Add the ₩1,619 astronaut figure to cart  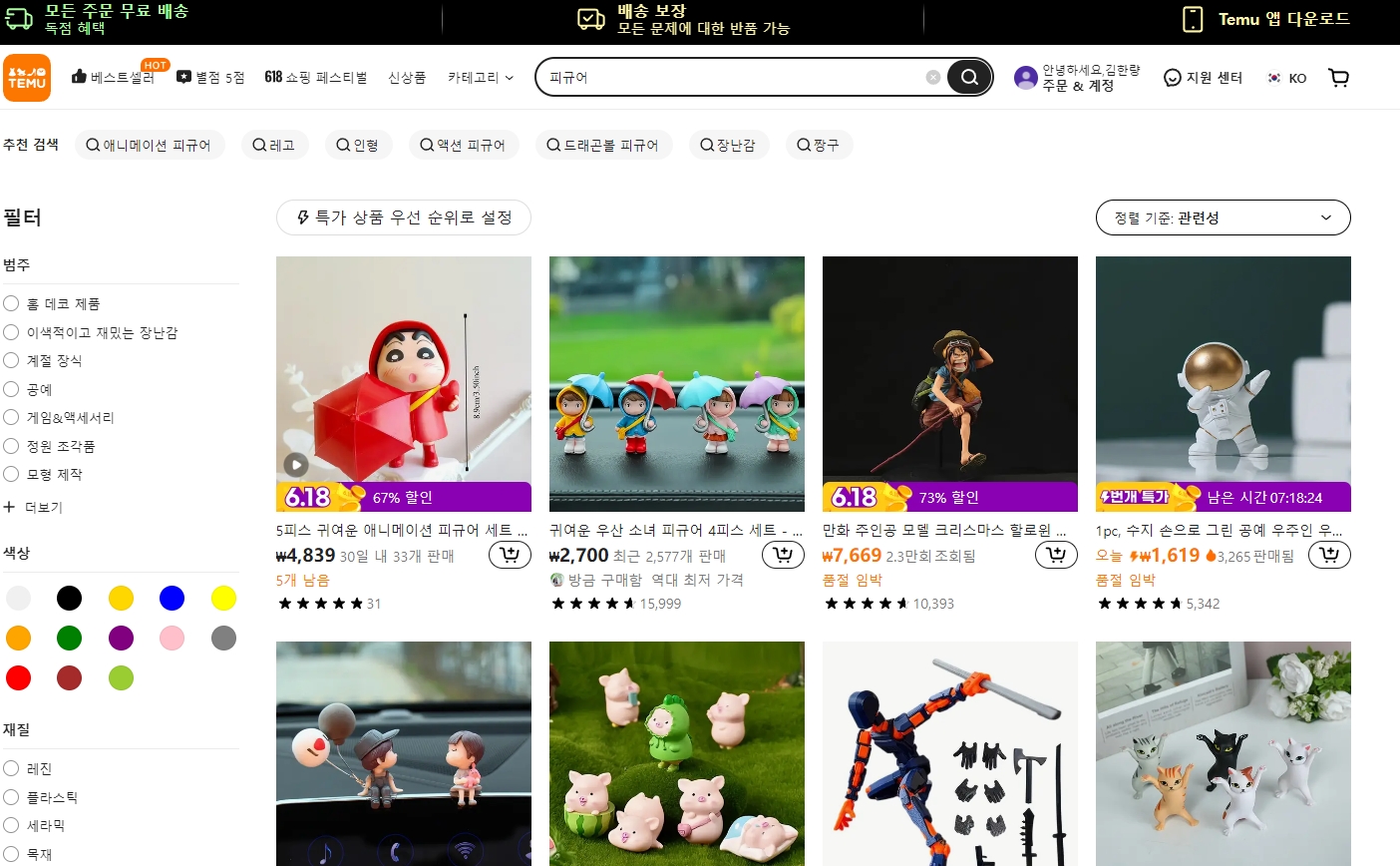(1329, 556)
